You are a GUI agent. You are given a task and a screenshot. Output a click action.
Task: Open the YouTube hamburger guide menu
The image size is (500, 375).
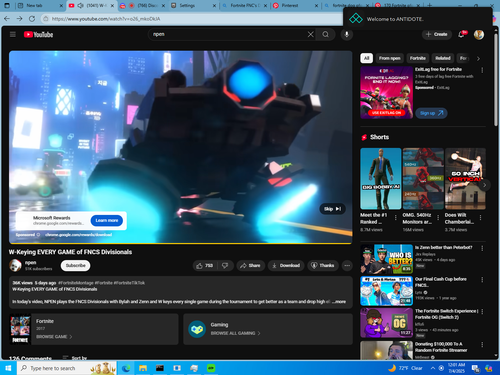(x=13, y=34)
